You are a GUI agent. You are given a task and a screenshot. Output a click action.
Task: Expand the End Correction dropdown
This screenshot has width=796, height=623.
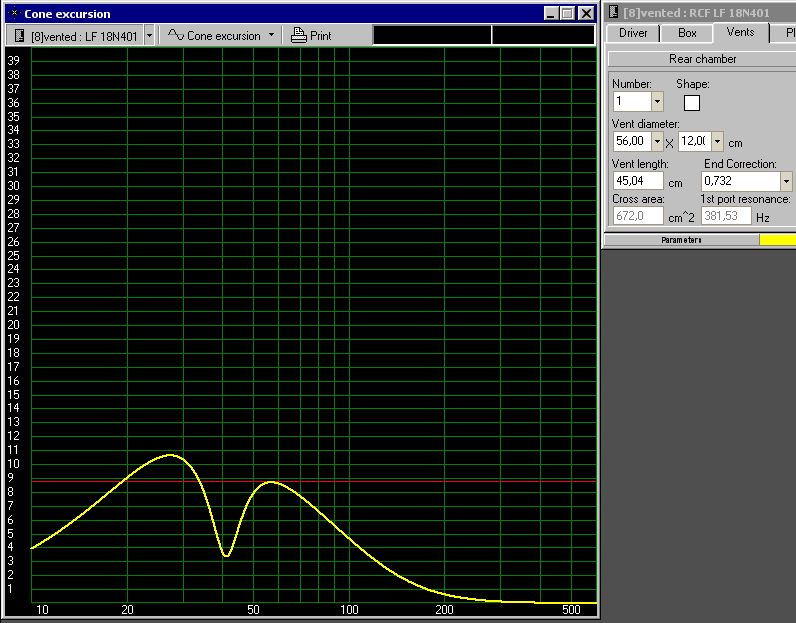(x=786, y=181)
